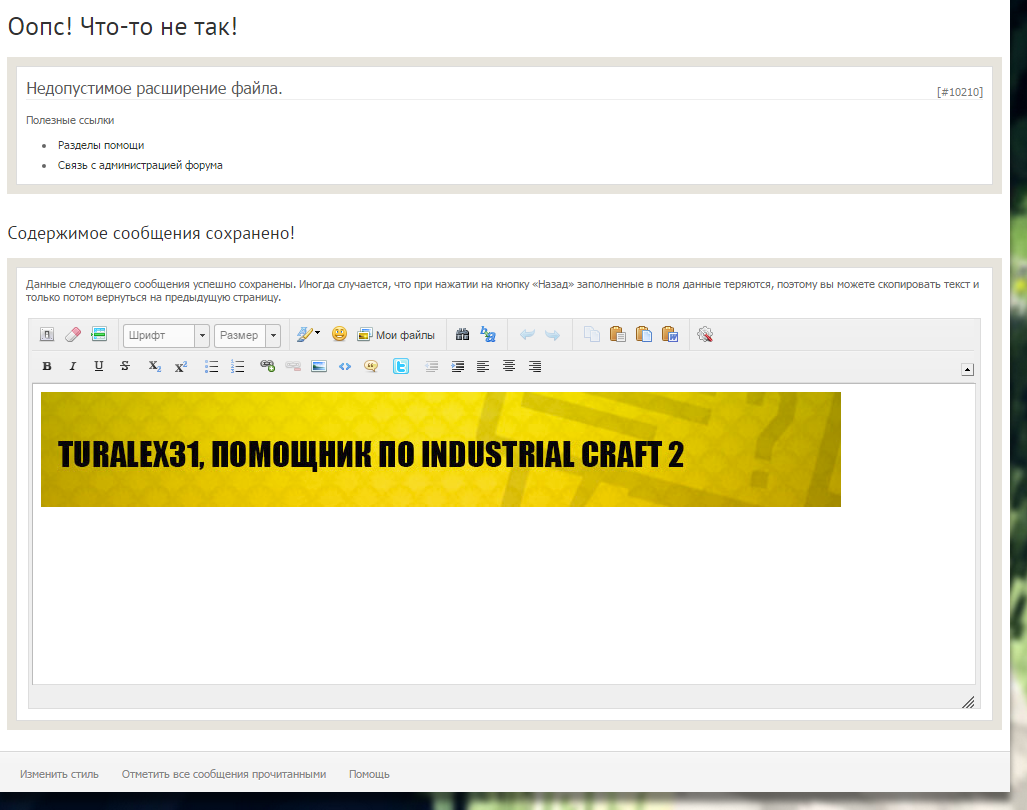Align text to the left
The image size is (1027, 810).
[483, 366]
